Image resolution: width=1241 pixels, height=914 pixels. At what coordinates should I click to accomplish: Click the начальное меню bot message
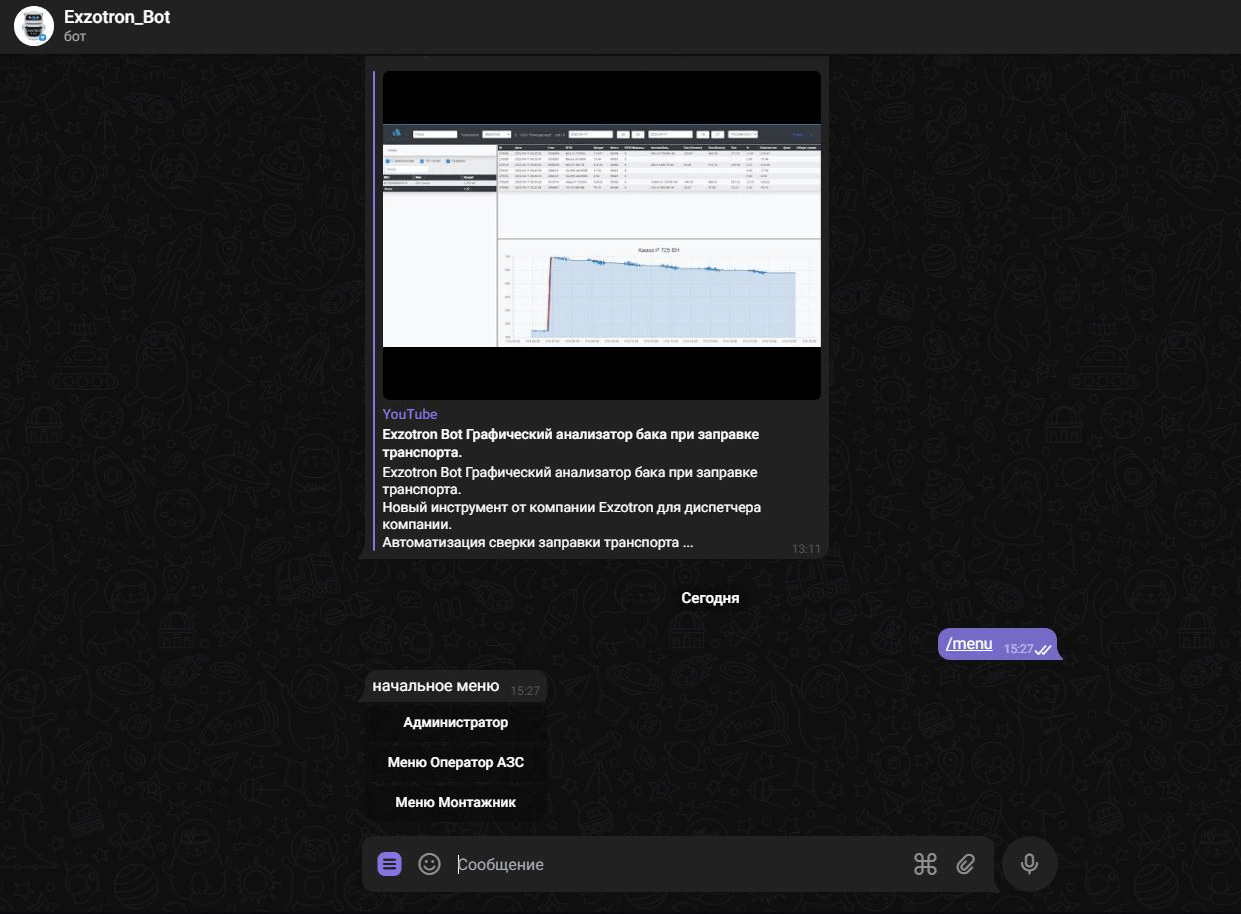click(436, 686)
